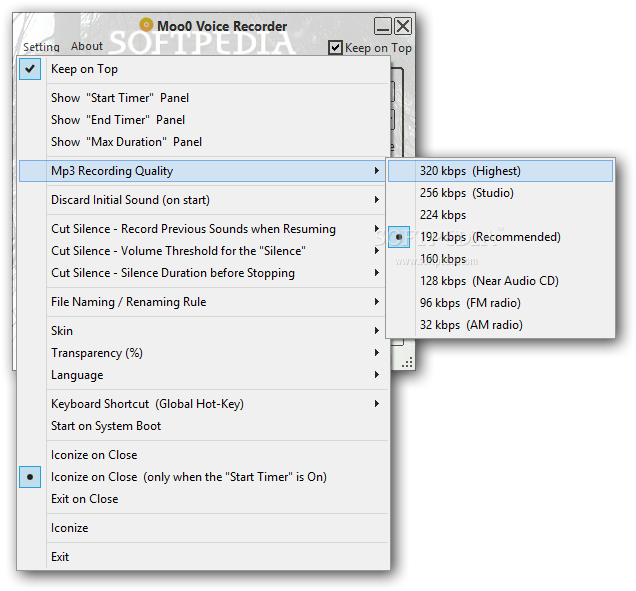Set quality to 96 kbps (FM radio)
636x591 pixels.
point(500,303)
